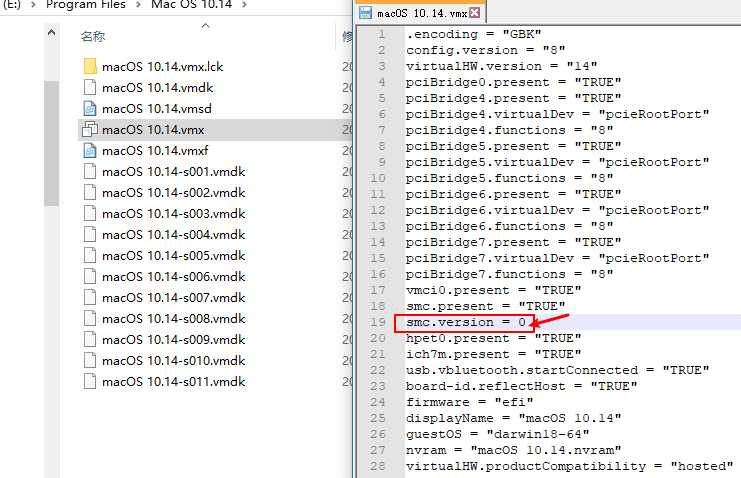Select the macOS 10.14.vmx.lck folder icon
Image resolution: width=741 pixels, height=478 pixels.
pyautogui.click(x=90, y=66)
